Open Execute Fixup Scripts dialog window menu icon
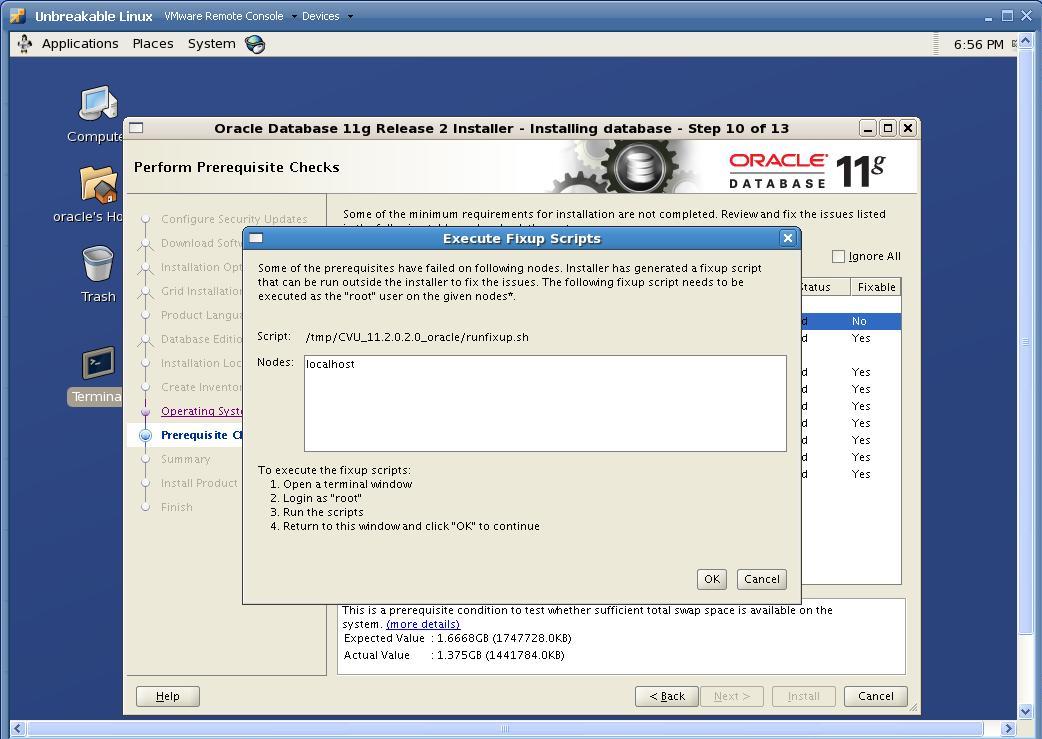 pos(256,238)
